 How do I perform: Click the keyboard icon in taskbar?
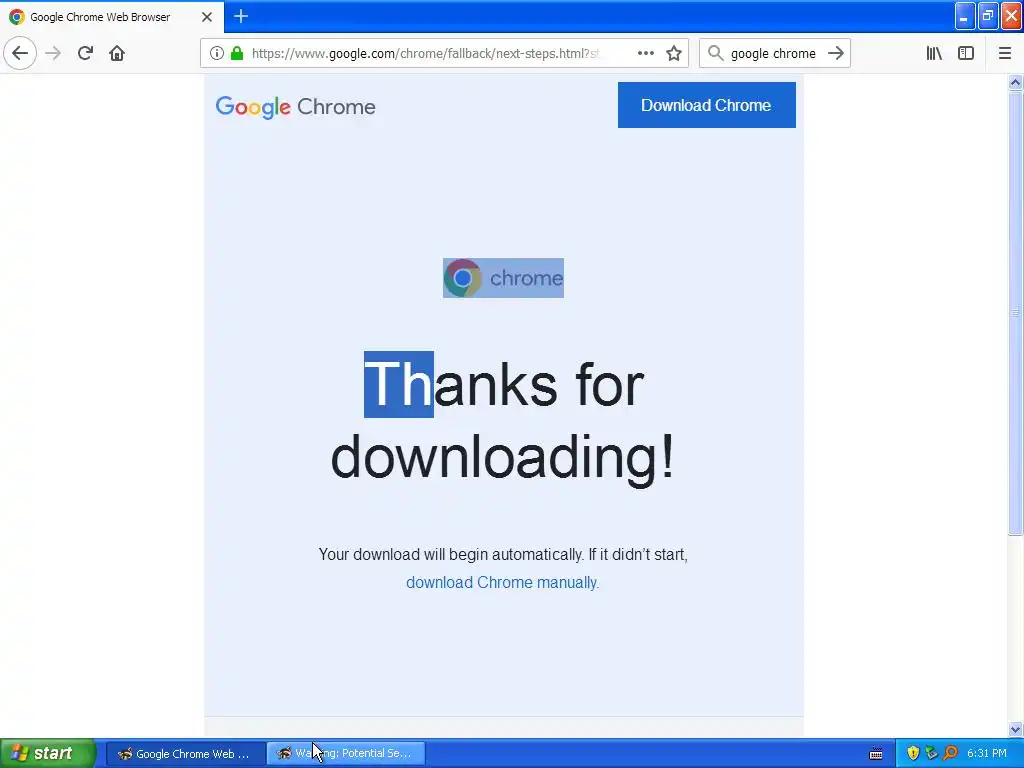pyautogui.click(x=876, y=754)
